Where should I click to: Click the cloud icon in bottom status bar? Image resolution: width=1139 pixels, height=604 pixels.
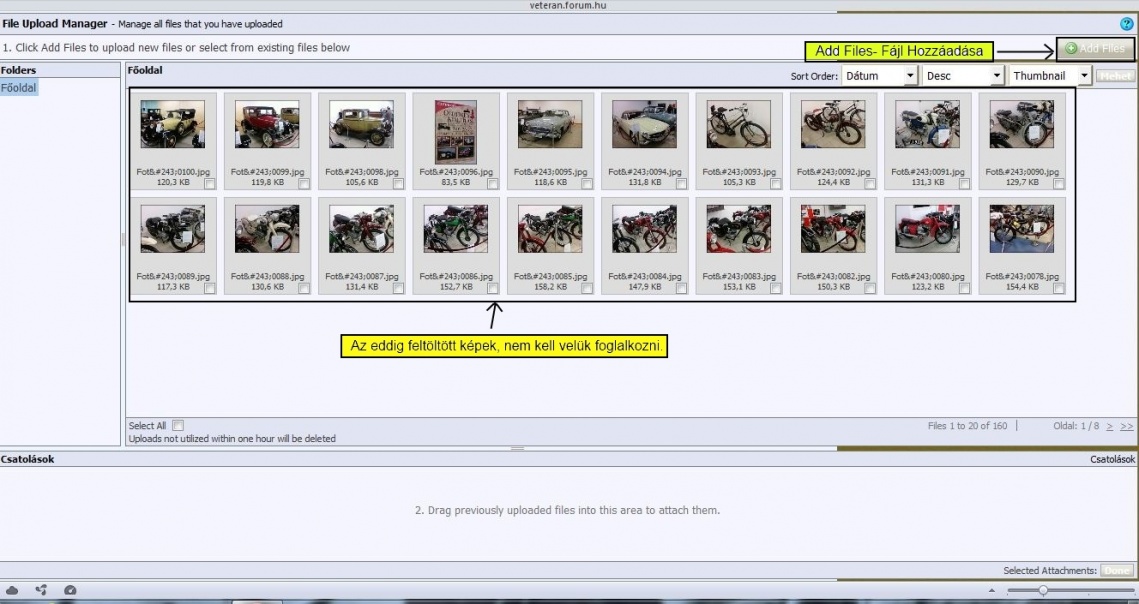[13, 591]
